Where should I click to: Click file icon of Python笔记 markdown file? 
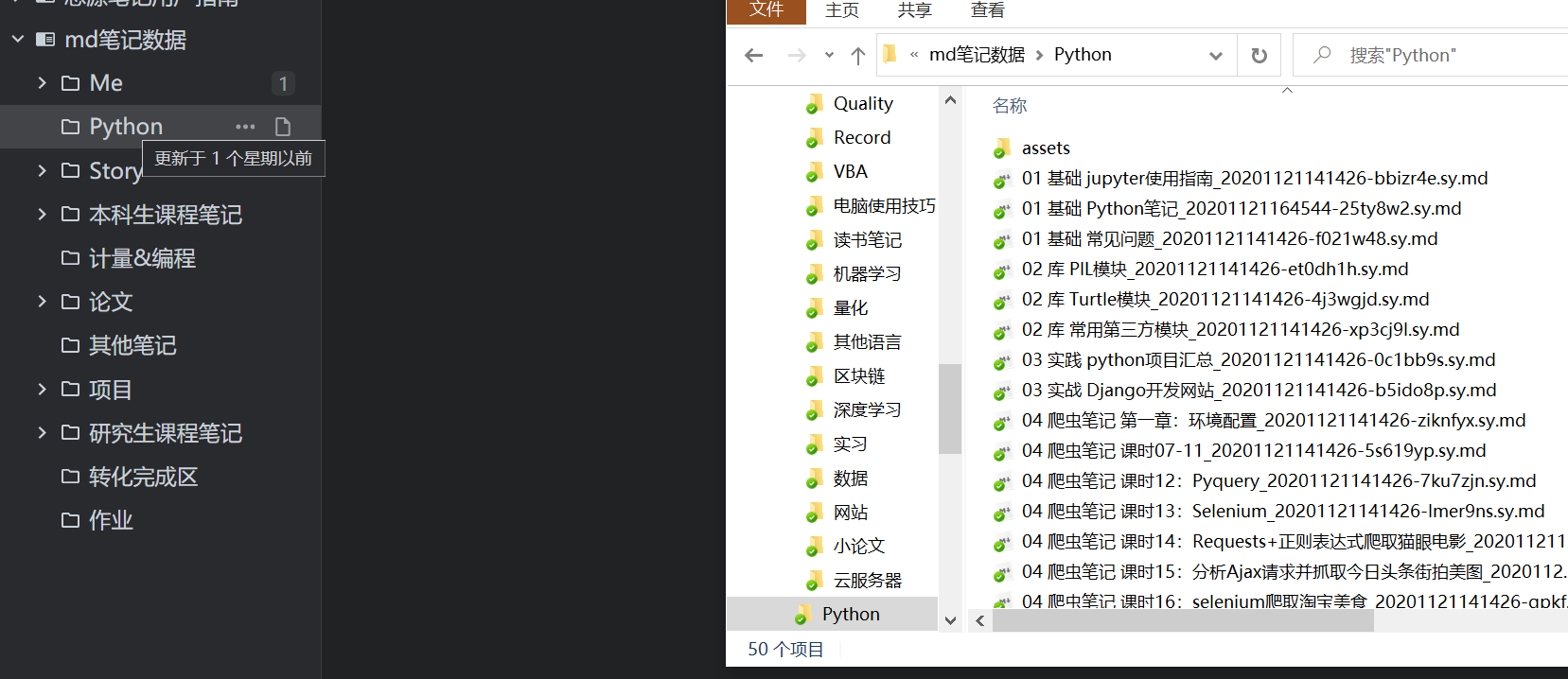pos(1002,209)
